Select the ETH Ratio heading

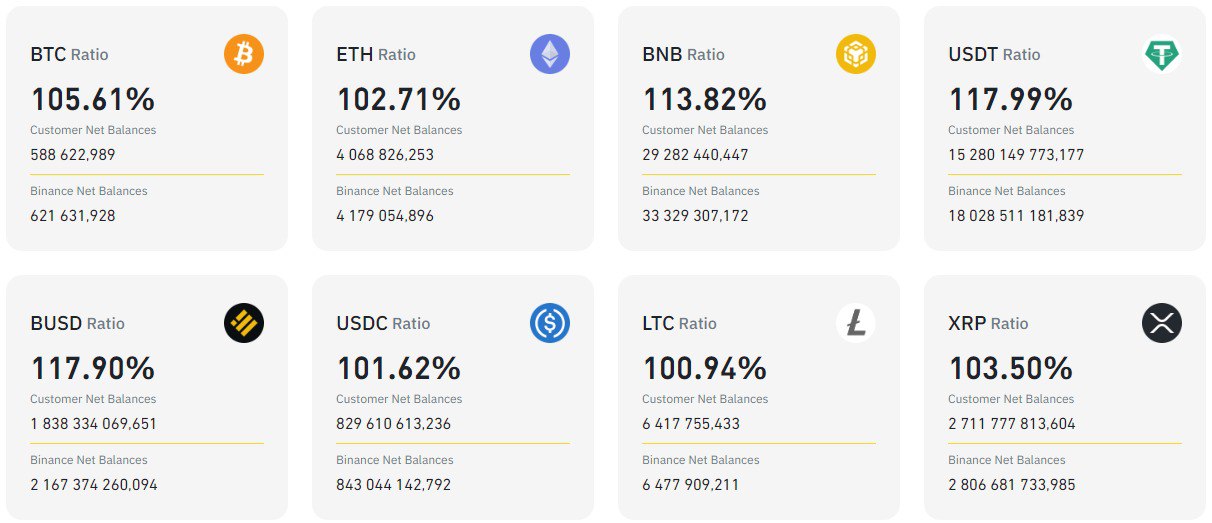(x=376, y=55)
